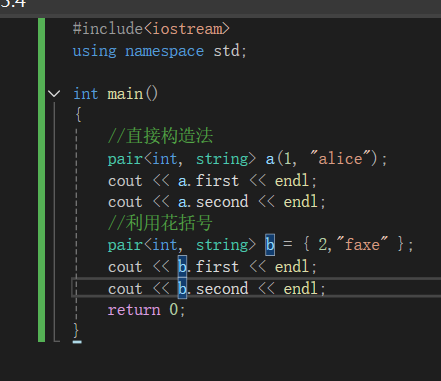Screen dimensions: 441x381
Task: Click 'second' in the b.second line
Action: click(x=222, y=289)
